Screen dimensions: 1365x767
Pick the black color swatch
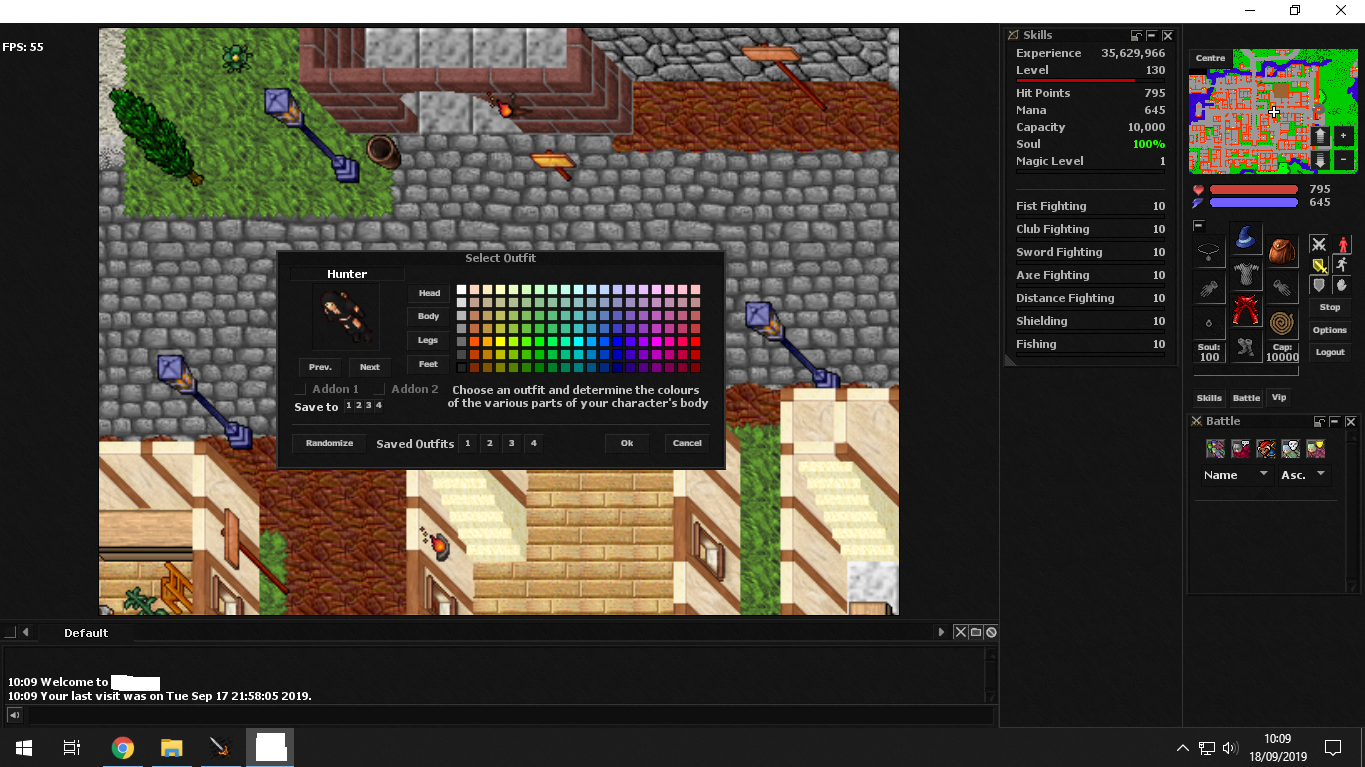462,368
